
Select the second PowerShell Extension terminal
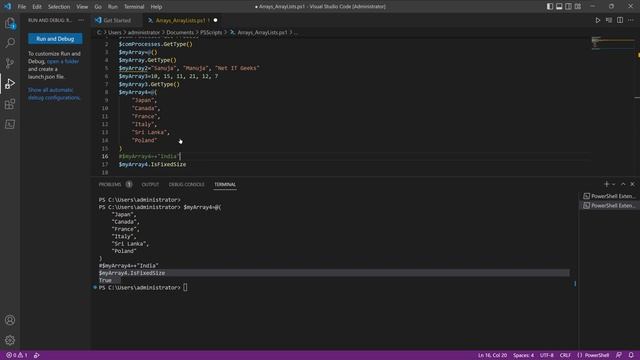(609, 206)
